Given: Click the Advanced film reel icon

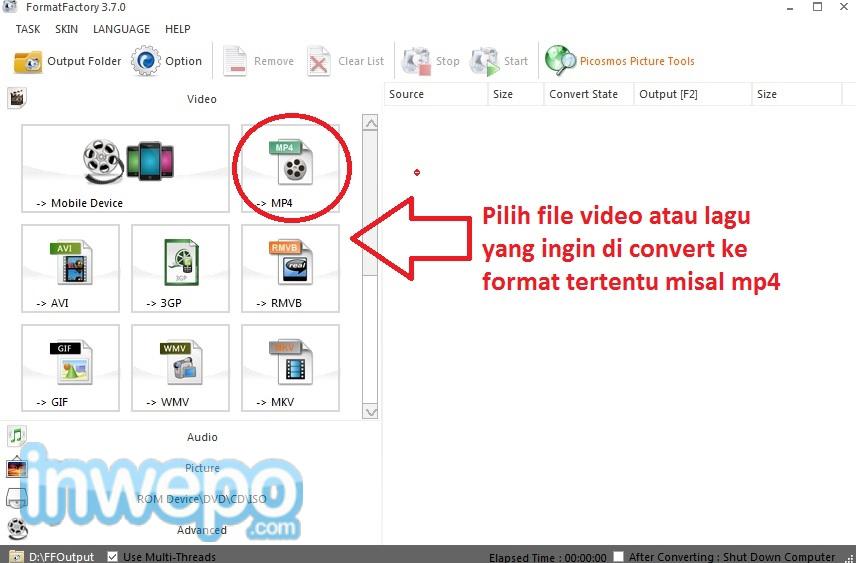Looking at the screenshot, I should tap(17, 529).
